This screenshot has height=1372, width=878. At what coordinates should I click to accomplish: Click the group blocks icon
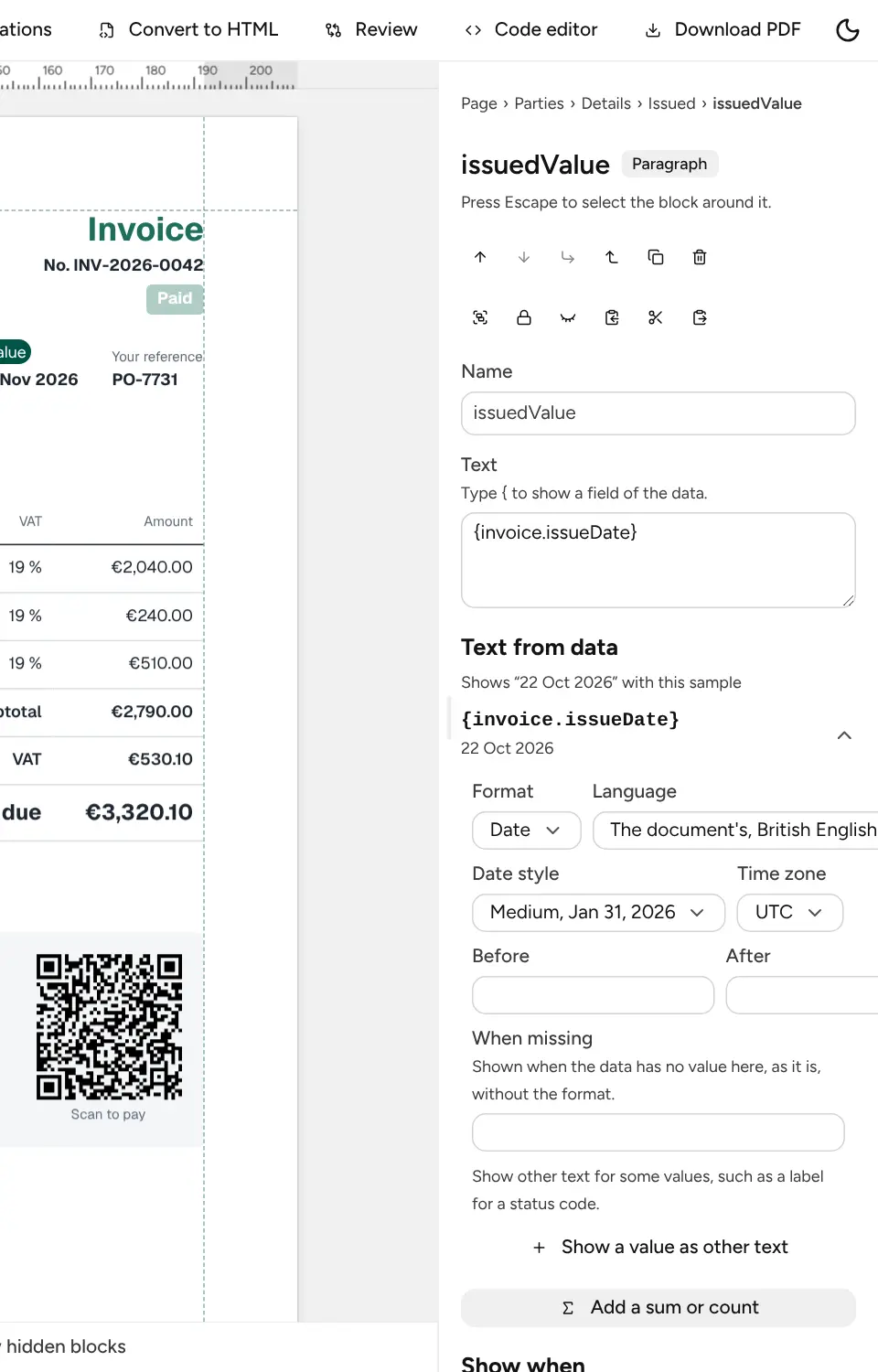480,317
